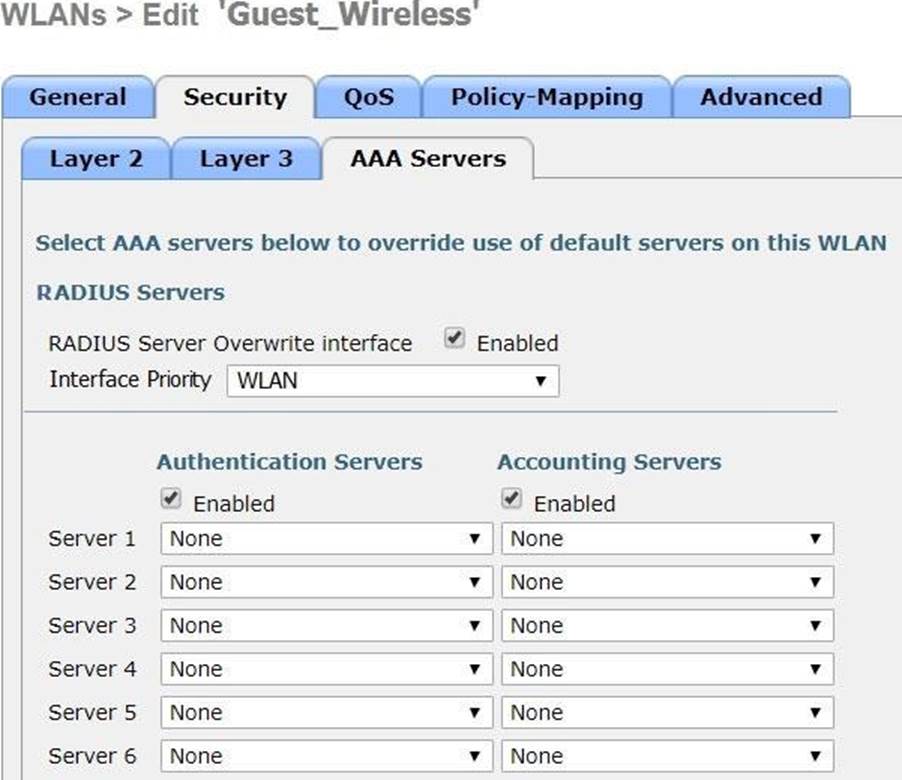Open Server 1 authentication server dropdown
The image size is (902, 780).
(326, 539)
